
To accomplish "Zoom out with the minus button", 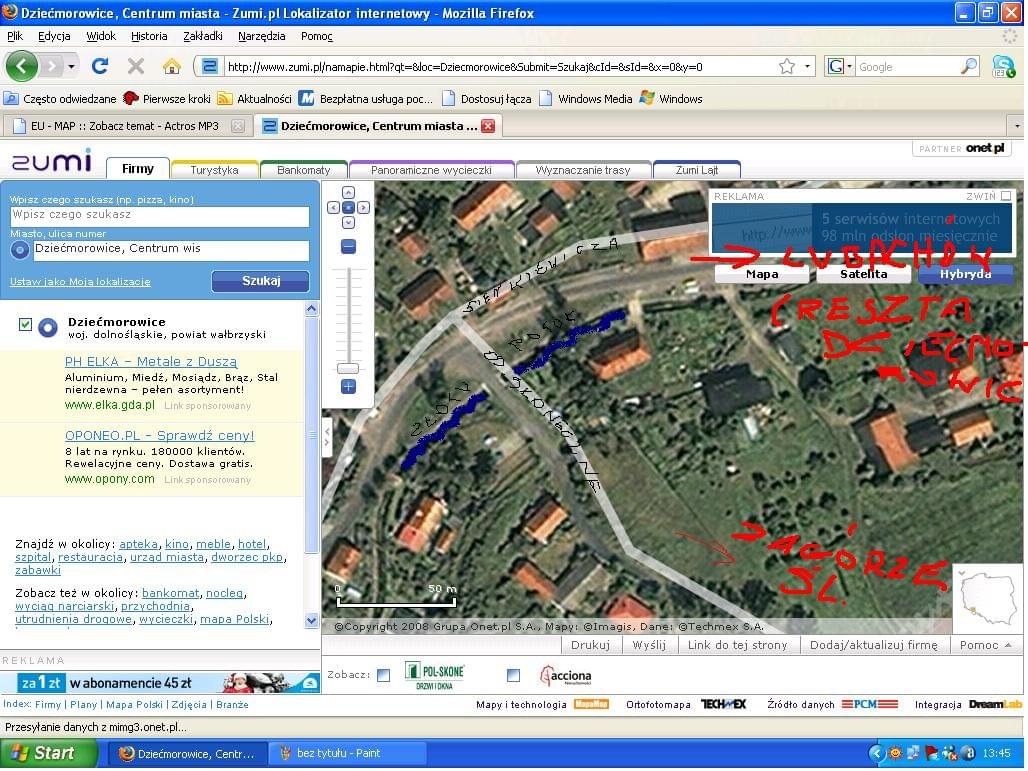I will point(348,247).
